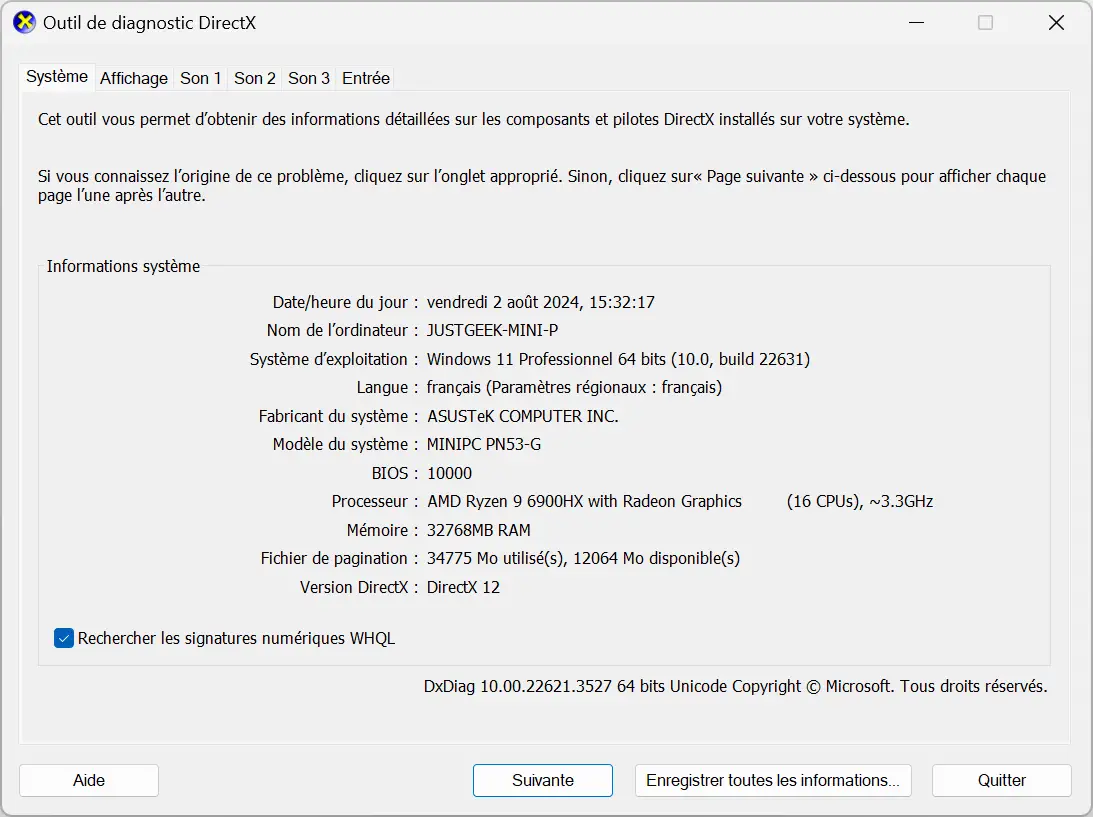Click the DirectX diagnostic app icon in title bar
1093x817 pixels.
pyautogui.click(x=24, y=23)
